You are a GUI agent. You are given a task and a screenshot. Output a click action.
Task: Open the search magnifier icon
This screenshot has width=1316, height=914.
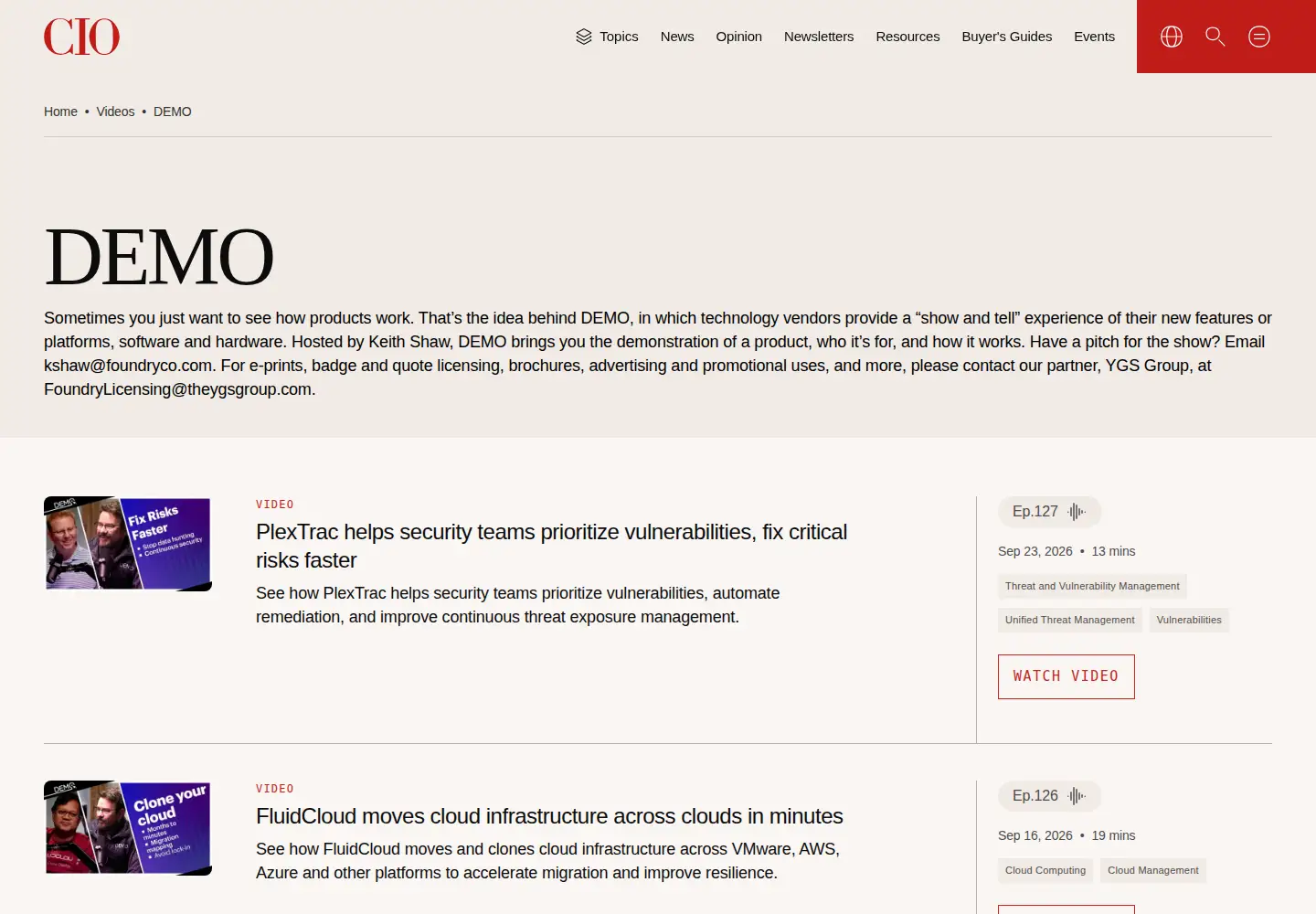1215,37
